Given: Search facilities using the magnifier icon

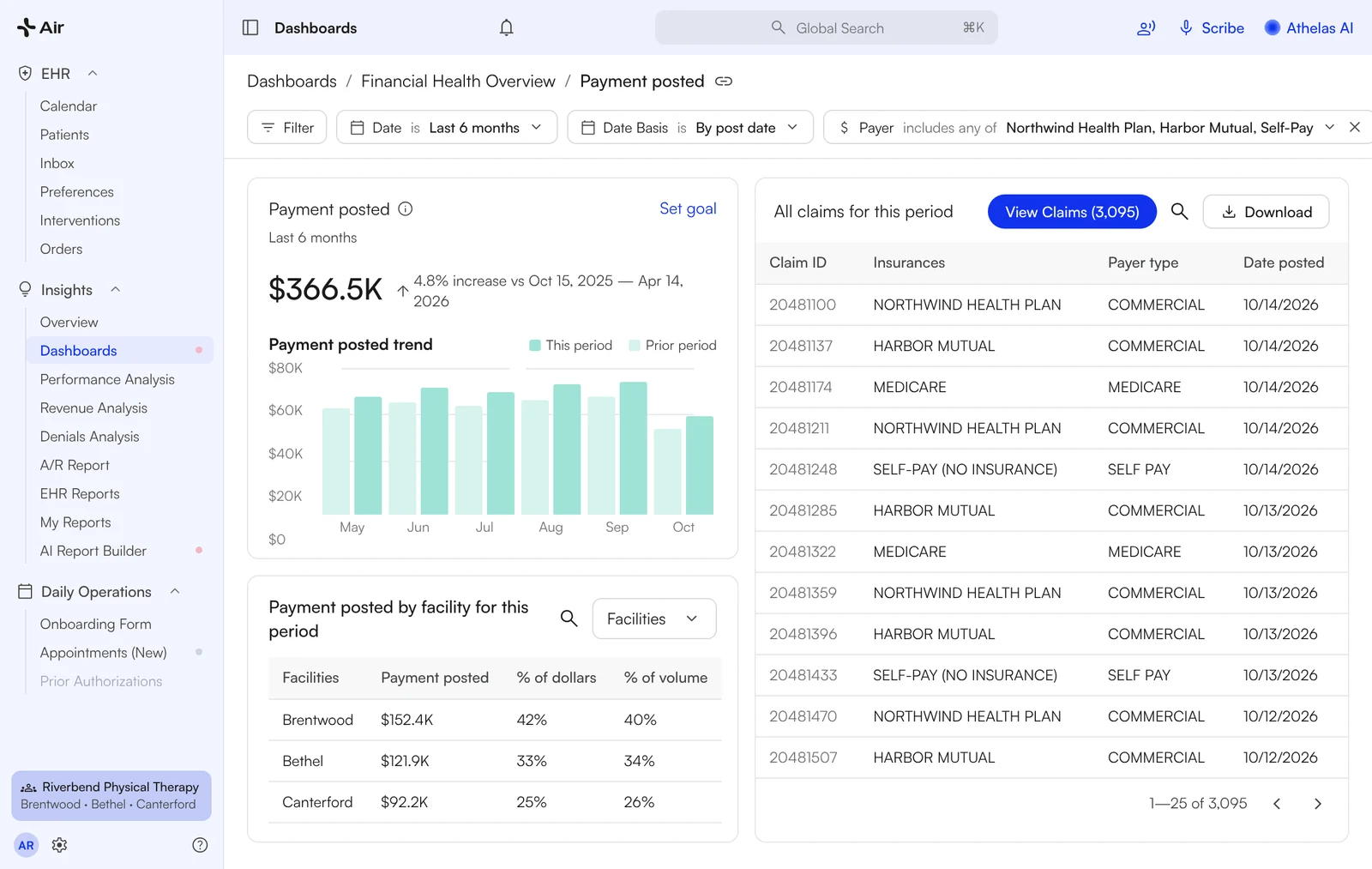Looking at the screenshot, I should [x=569, y=619].
